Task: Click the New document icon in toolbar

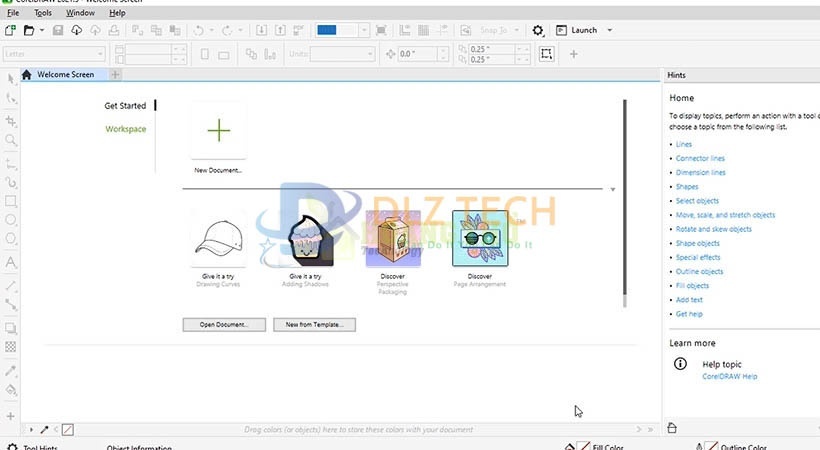Action: tap(10, 31)
